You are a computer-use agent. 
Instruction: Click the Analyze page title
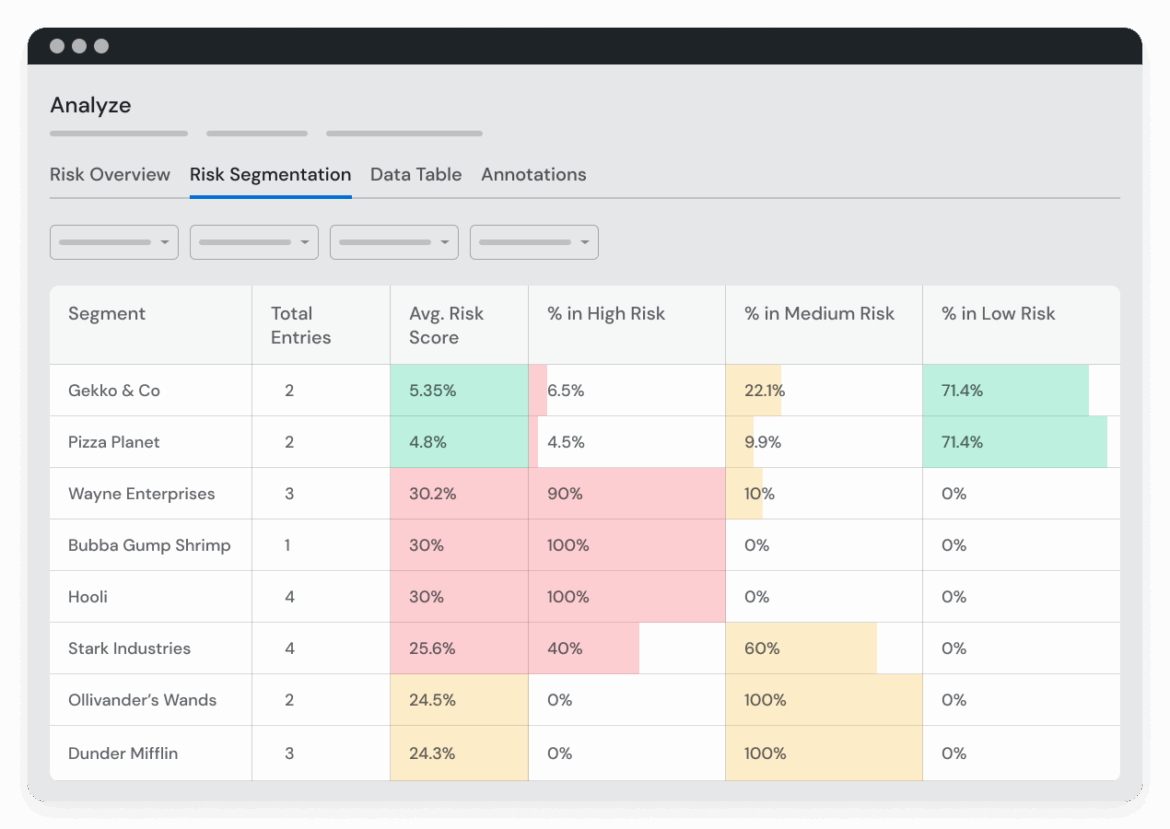90,105
